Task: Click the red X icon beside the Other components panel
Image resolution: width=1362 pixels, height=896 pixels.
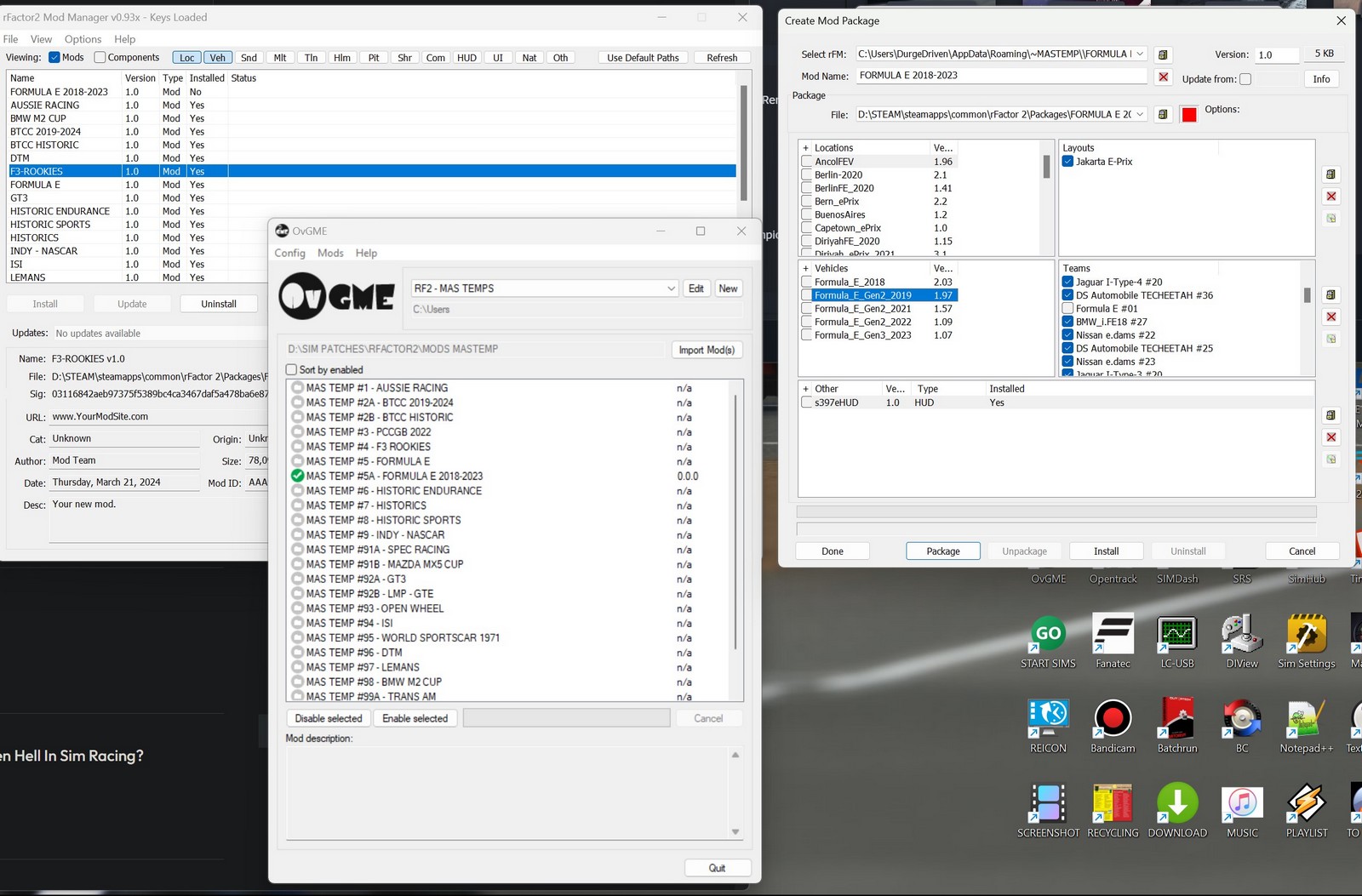Action: [x=1331, y=437]
